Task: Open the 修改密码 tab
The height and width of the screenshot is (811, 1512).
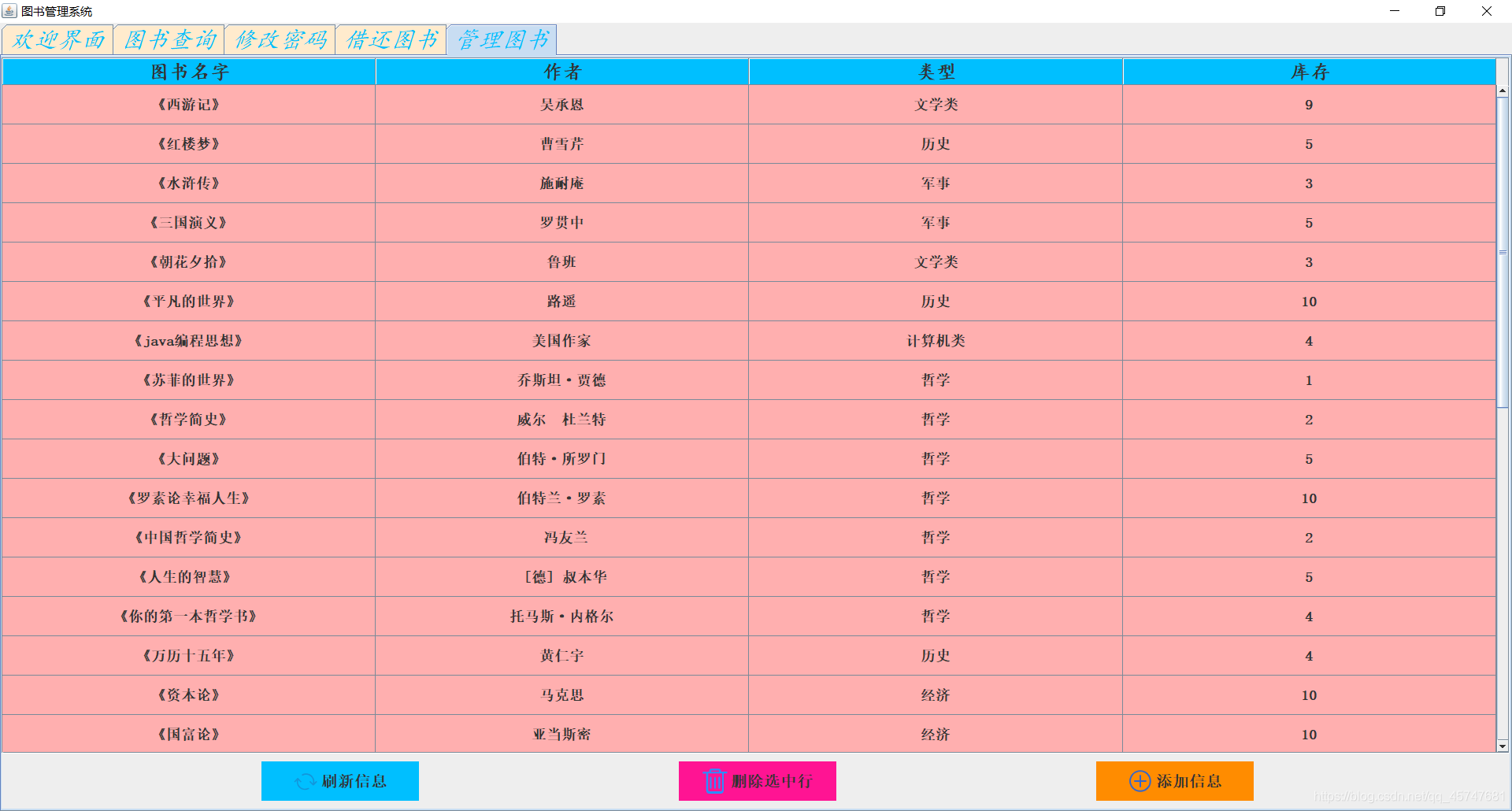Action: click(x=280, y=40)
